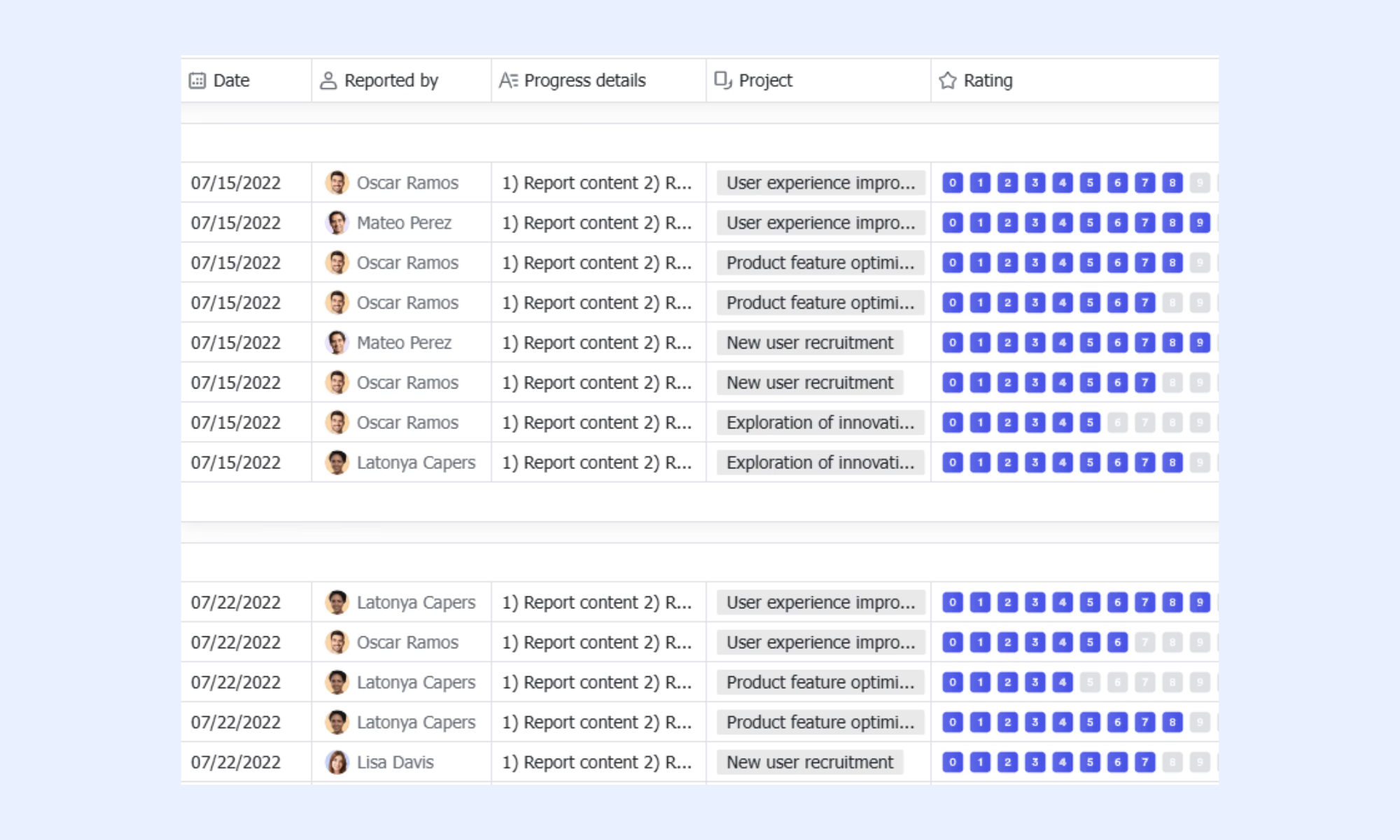Set rating to 9 in Lisa Davis row
The image size is (1400, 840).
pos(1200,762)
